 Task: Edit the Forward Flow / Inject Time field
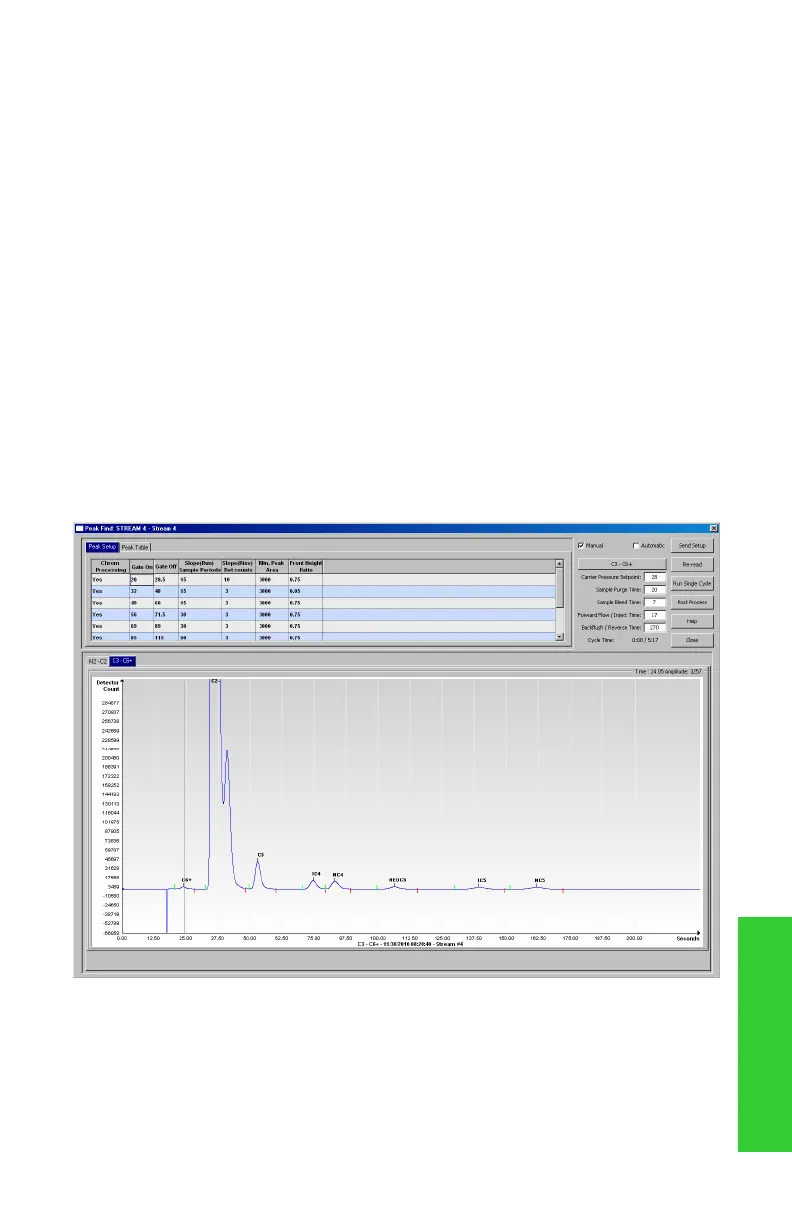[654, 615]
